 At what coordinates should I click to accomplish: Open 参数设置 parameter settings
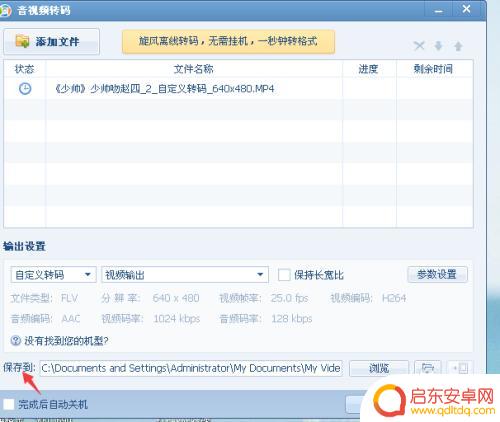[437, 275]
